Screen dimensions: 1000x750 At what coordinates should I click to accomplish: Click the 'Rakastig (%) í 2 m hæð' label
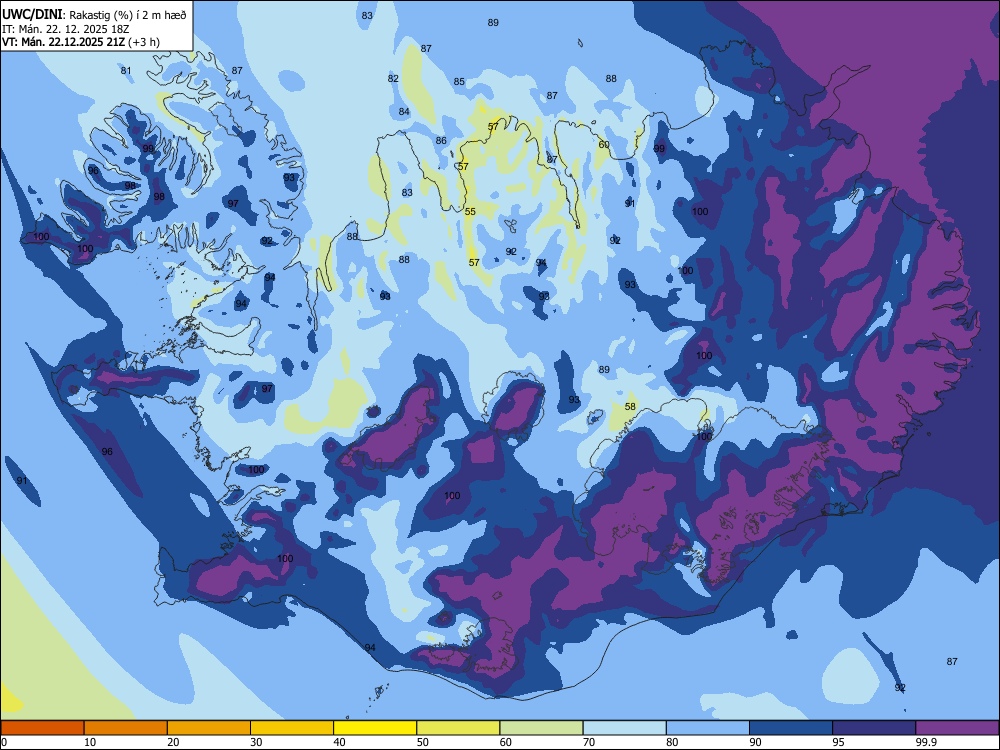128,15
